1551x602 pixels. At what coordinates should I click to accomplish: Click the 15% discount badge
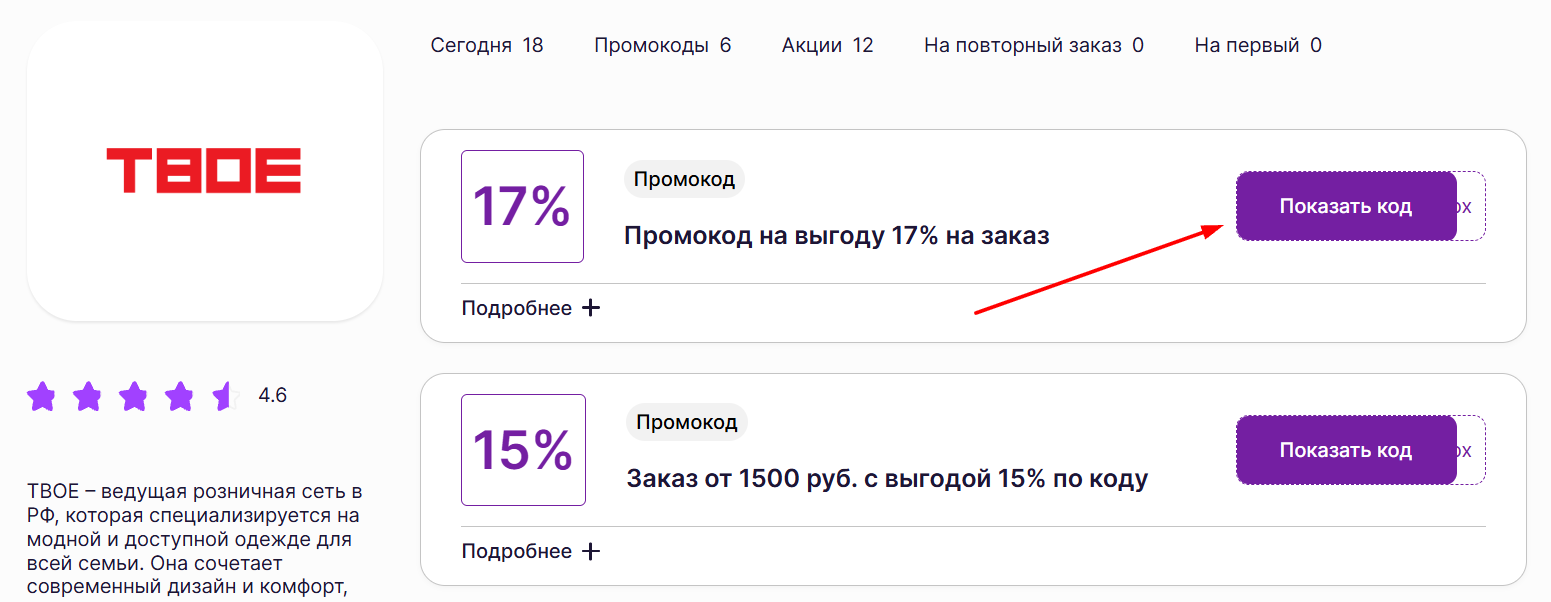coord(522,450)
